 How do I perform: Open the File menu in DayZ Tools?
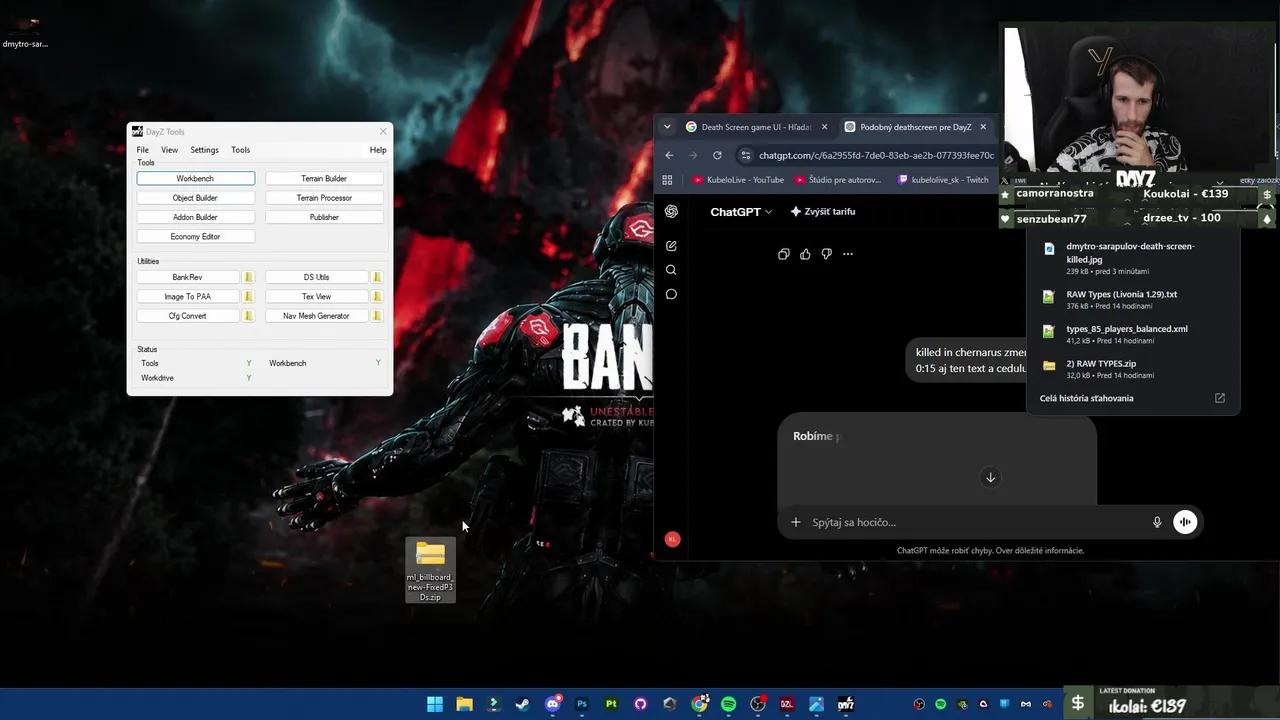click(x=143, y=150)
